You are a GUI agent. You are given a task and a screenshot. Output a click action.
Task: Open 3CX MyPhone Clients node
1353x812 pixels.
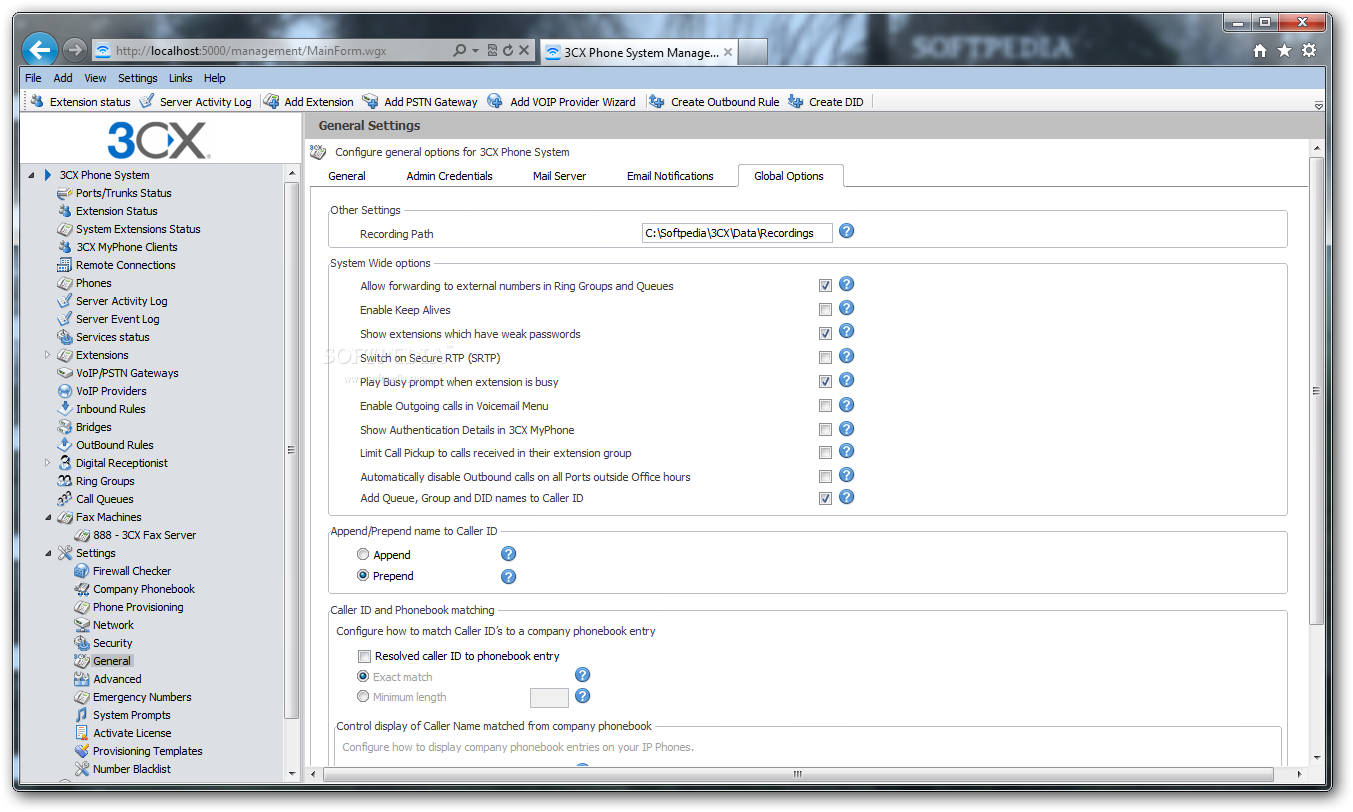pyautogui.click(x=126, y=247)
